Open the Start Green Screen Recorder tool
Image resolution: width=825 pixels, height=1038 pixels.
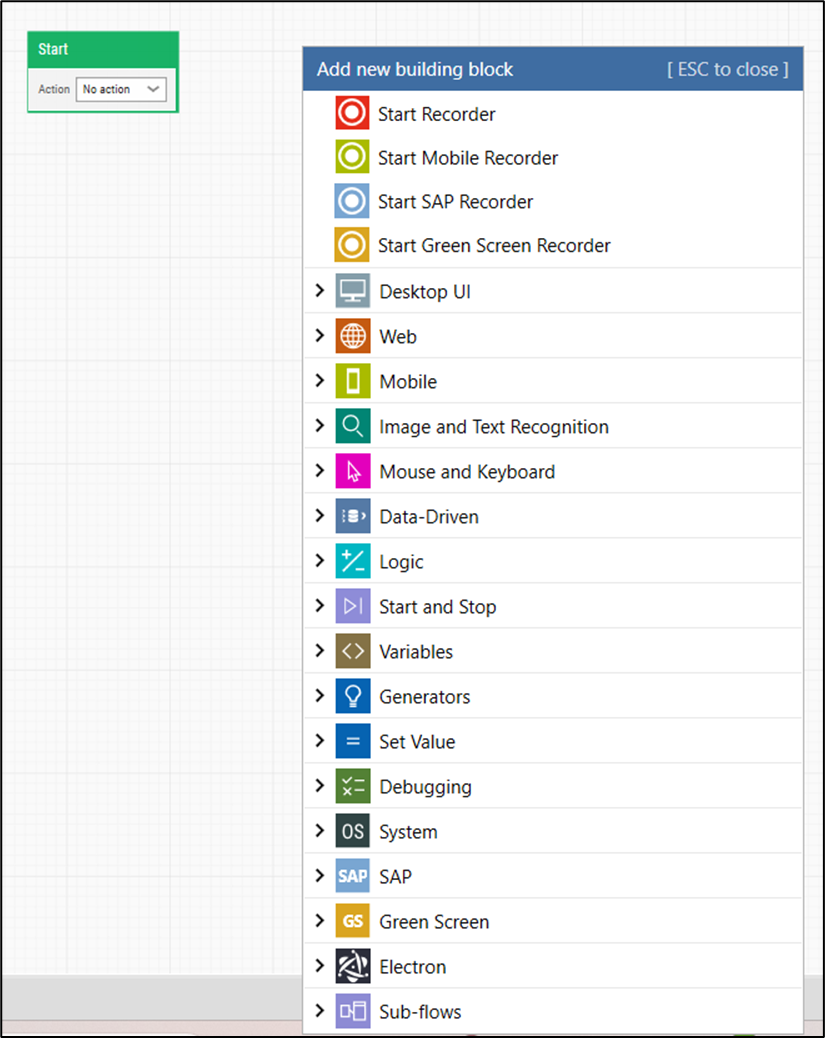click(351, 244)
